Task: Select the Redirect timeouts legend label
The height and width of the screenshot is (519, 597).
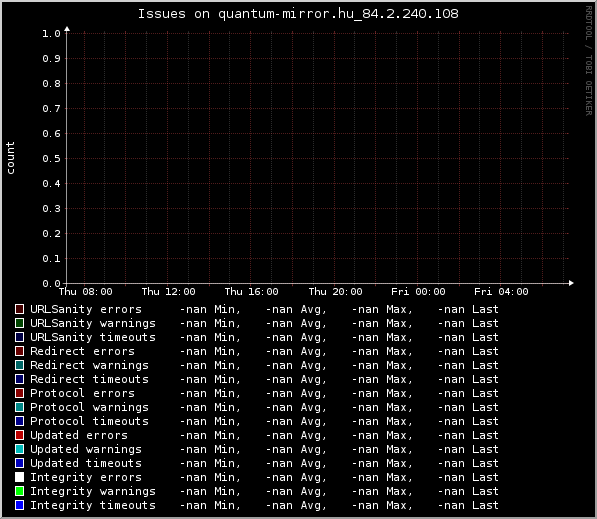Action: pos(89,379)
